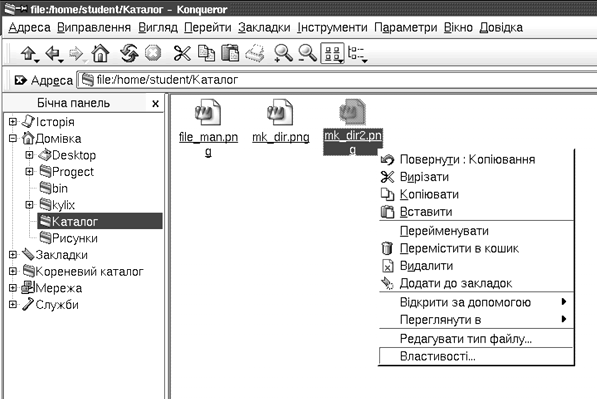The height and width of the screenshot is (399, 597).
Task: Expand the Progect folder node
Action: tap(29, 172)
